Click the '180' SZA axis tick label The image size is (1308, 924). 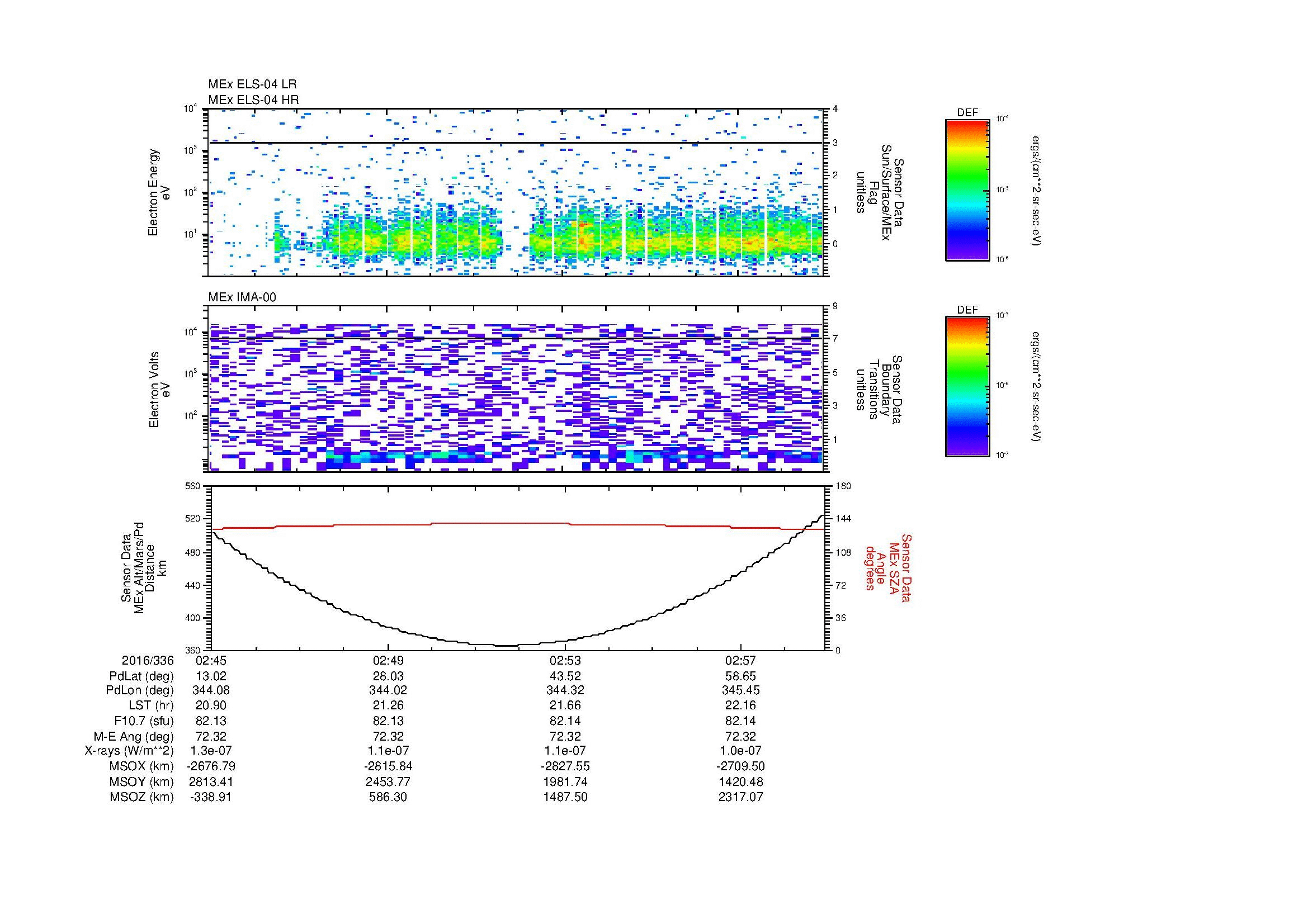[x=843, y=486]
